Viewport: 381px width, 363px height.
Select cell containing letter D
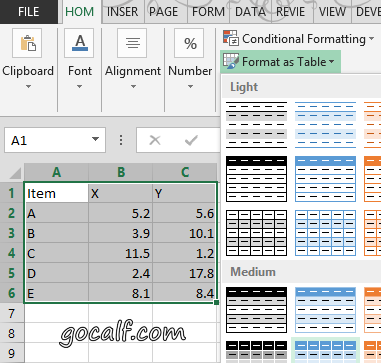56,273
